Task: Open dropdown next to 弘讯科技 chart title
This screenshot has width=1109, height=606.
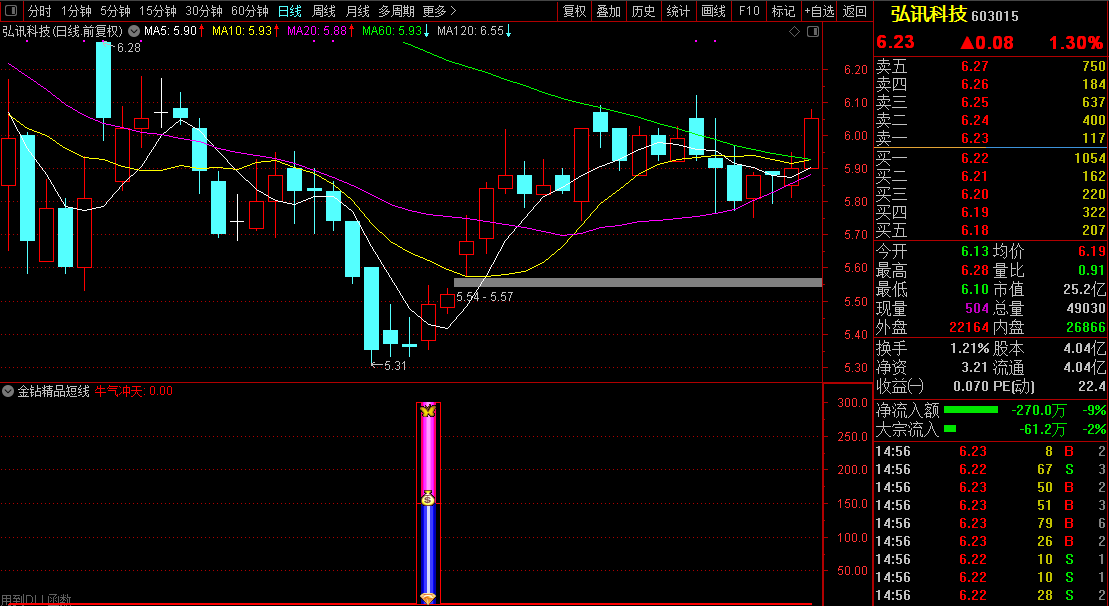Action: pos(133,32)
